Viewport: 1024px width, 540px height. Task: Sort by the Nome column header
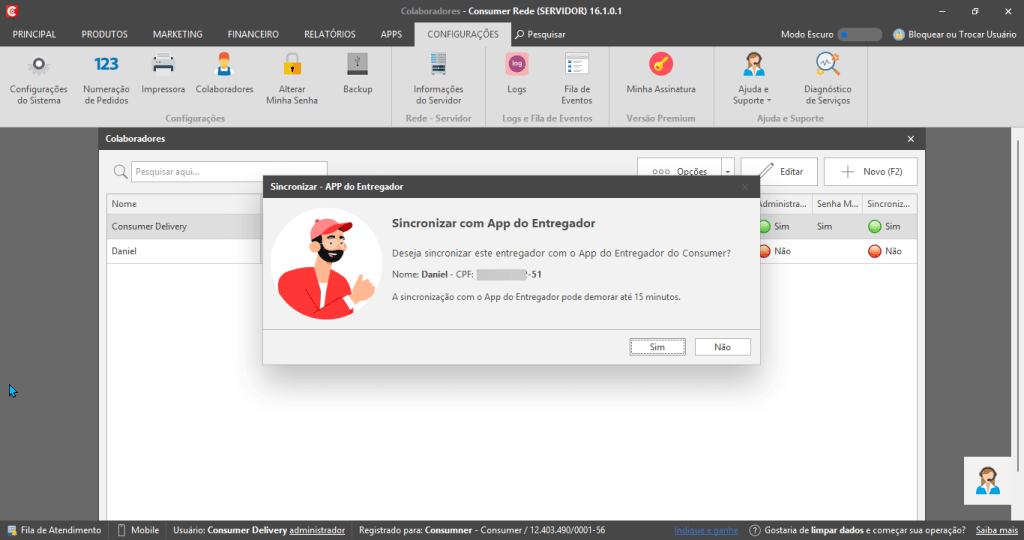pyautogui.click(x=184, y=204)
